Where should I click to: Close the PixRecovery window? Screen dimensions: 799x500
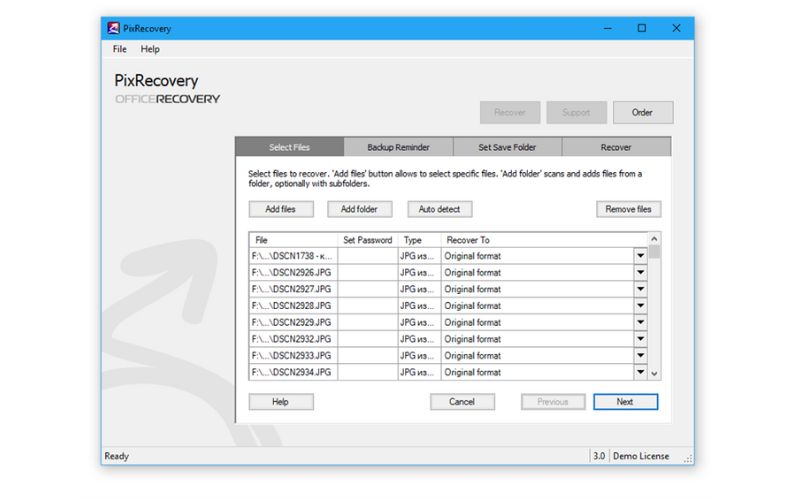676,28
